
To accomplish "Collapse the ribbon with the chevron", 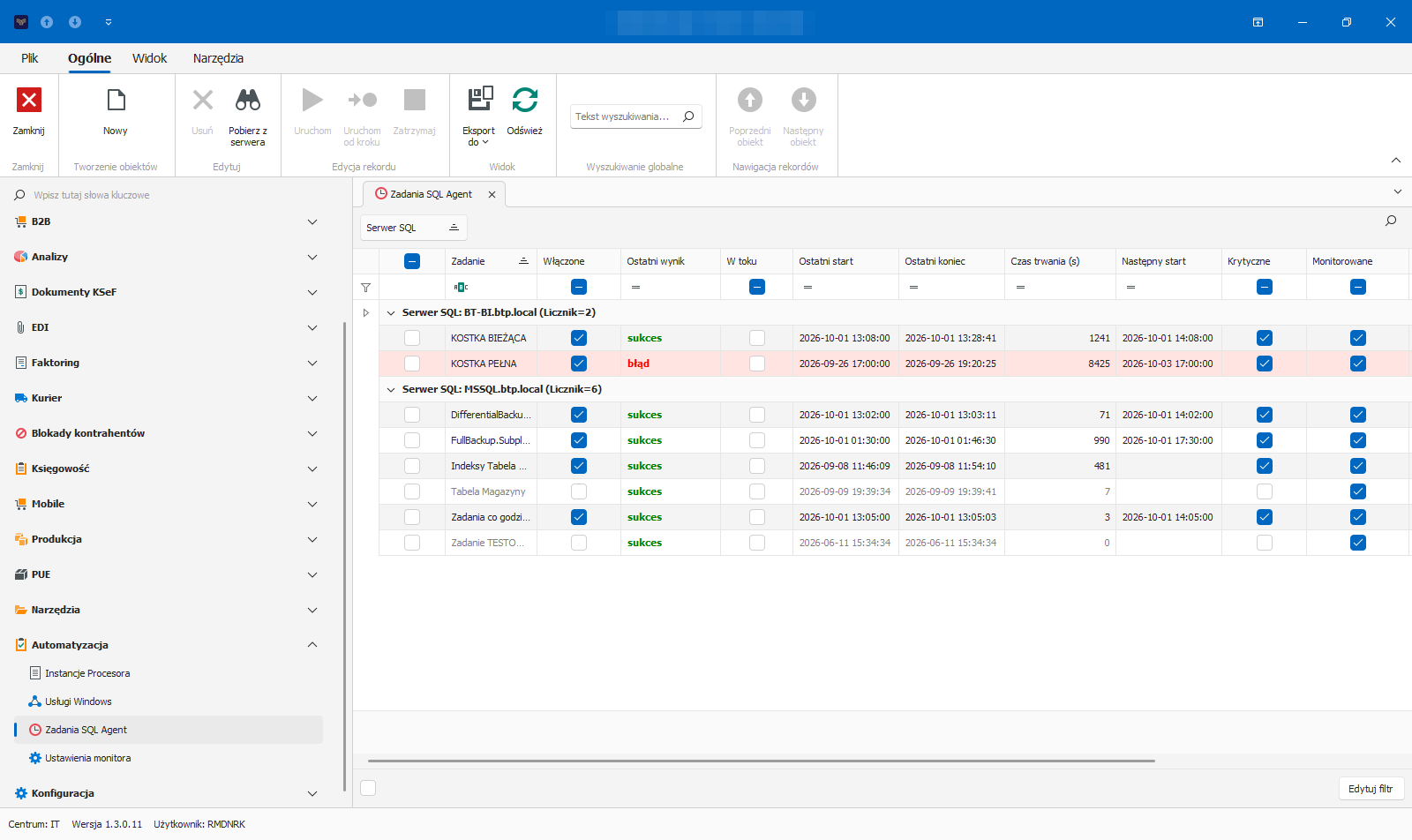I will [1396, 160].
